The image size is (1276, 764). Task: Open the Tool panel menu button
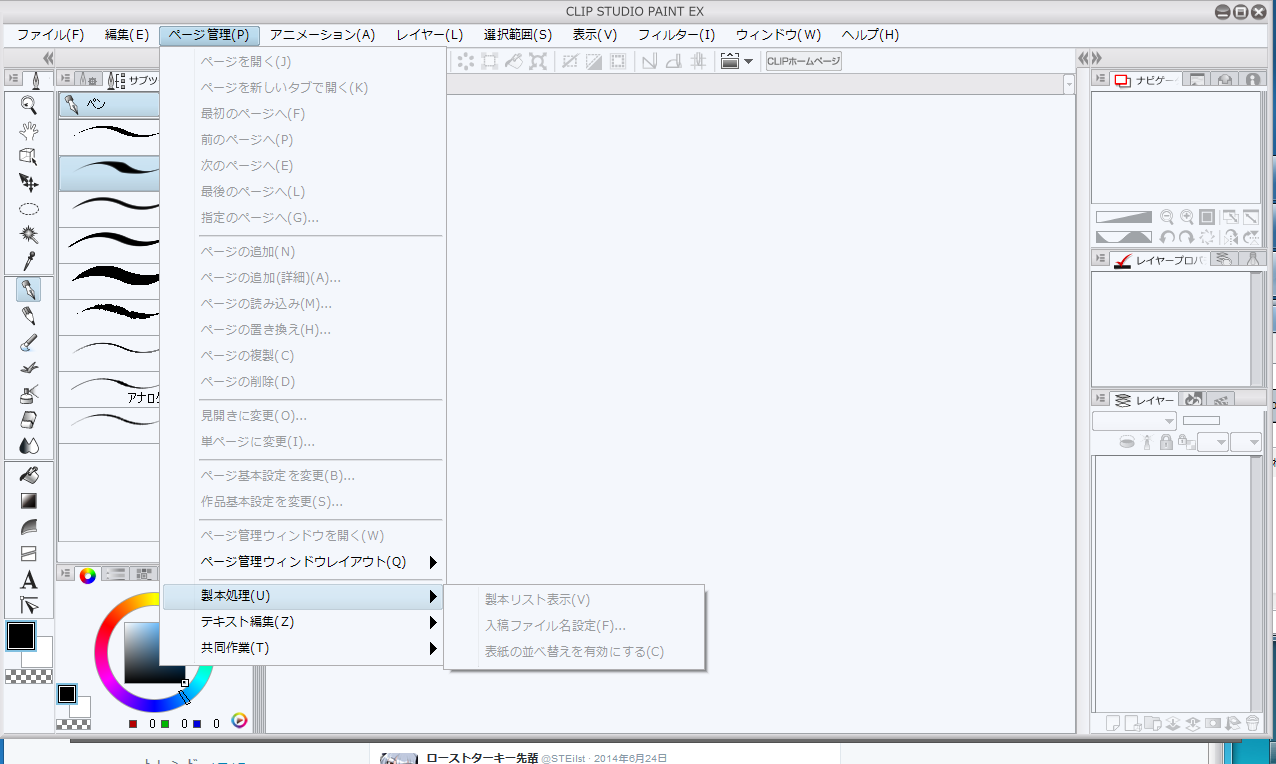click(14, 78)
